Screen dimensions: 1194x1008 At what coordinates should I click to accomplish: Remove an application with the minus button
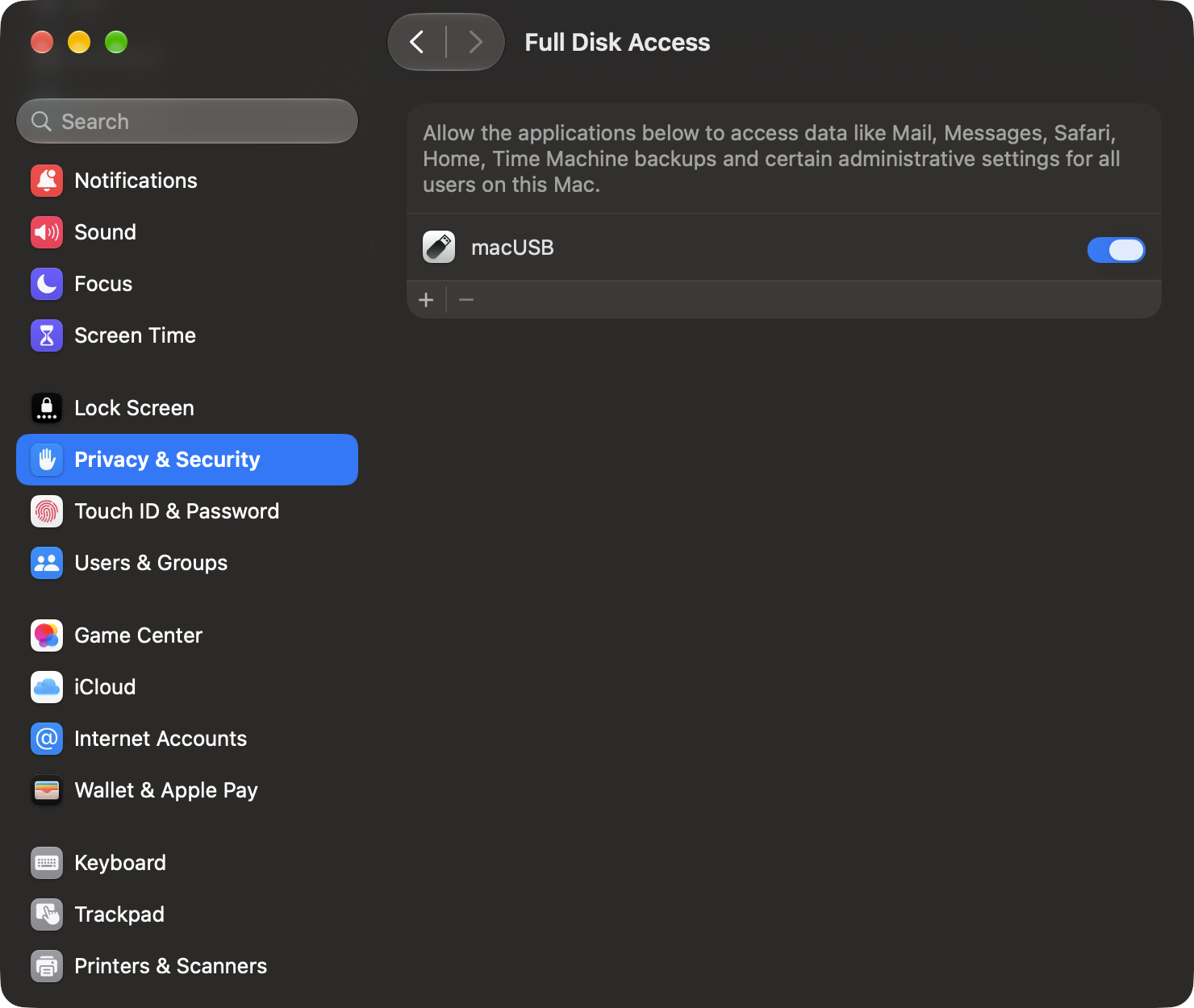[466, 300]
